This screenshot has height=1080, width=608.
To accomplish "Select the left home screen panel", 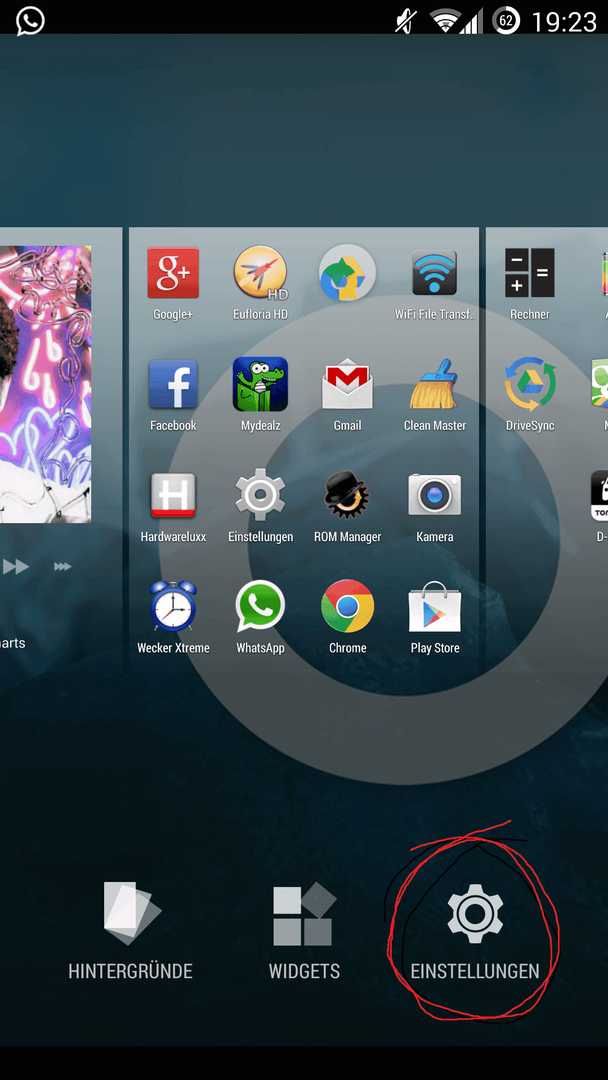I will [61, 451].
